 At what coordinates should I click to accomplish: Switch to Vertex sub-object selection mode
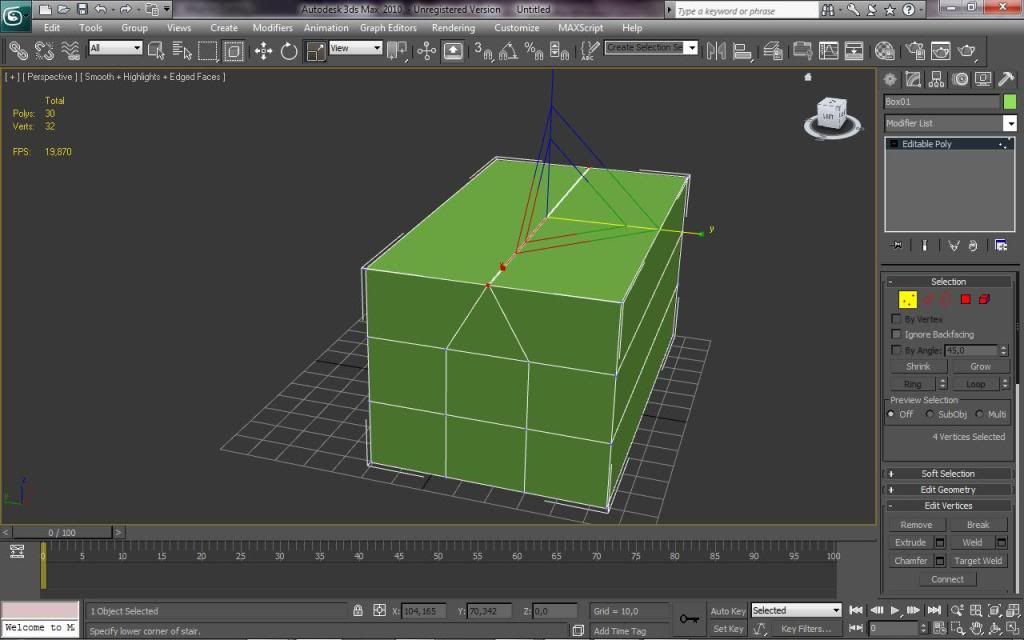point(908,299)
